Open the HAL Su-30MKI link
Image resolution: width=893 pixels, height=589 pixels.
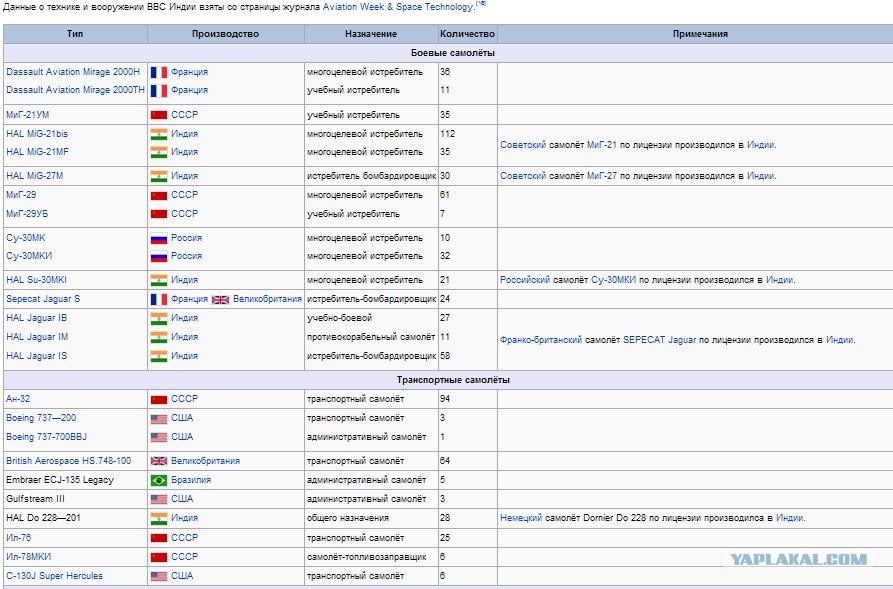(x=36, y=280)
